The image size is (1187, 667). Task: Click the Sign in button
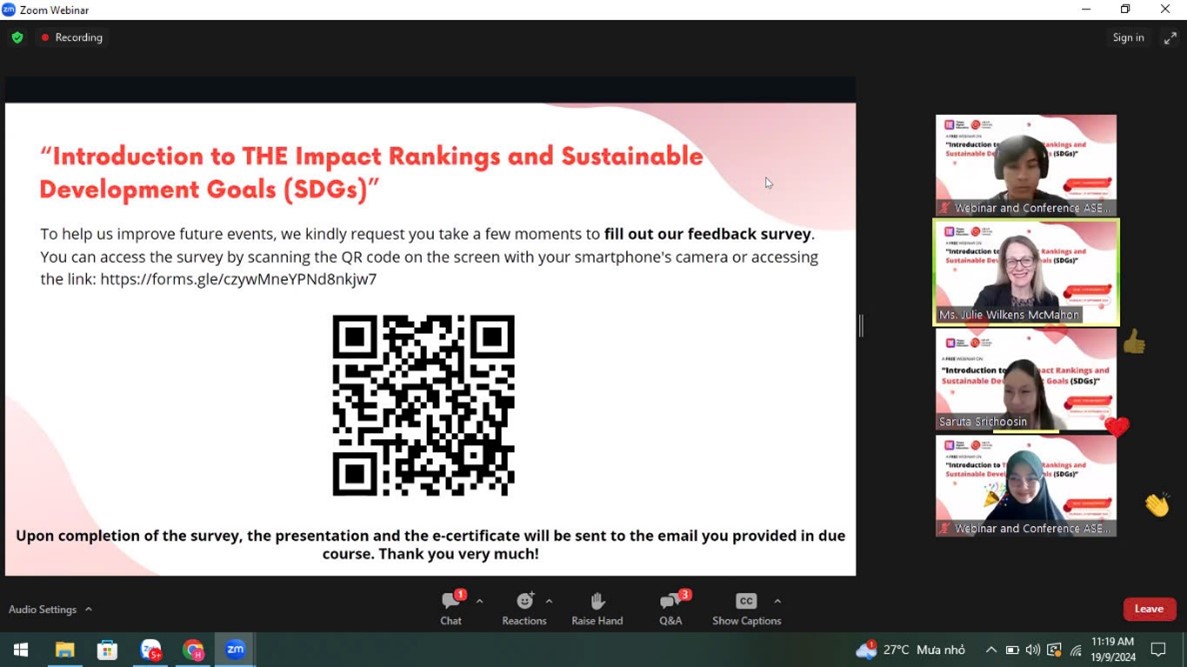(1128, 37)
